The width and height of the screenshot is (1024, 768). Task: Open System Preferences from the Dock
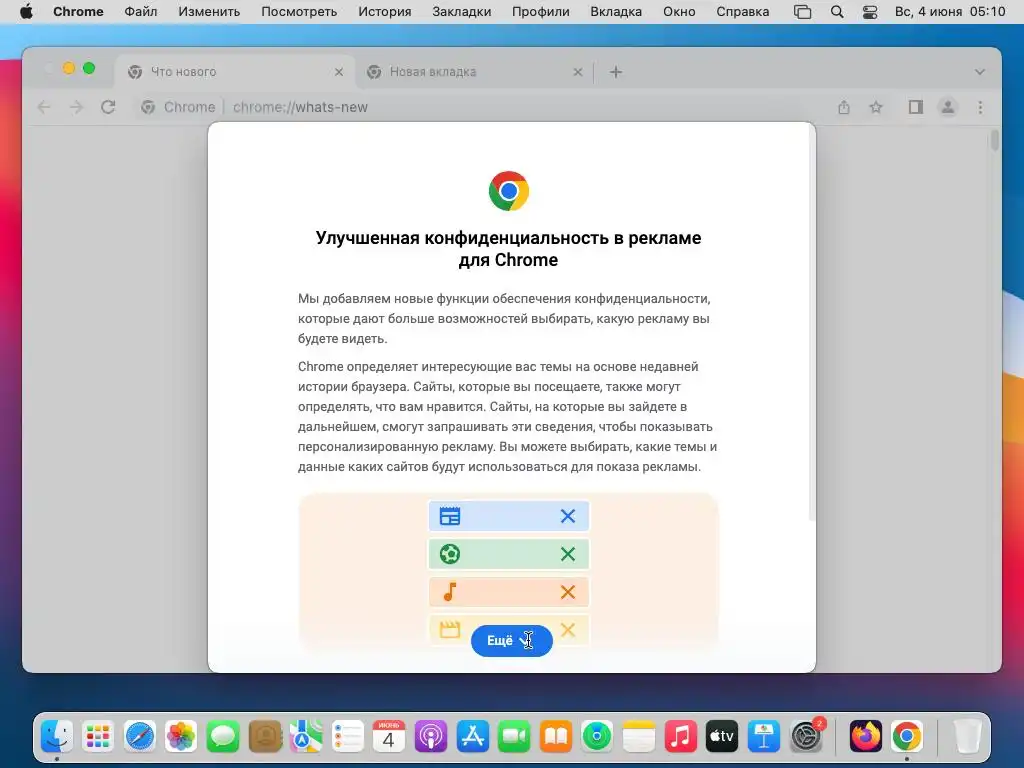pos(806,737)
